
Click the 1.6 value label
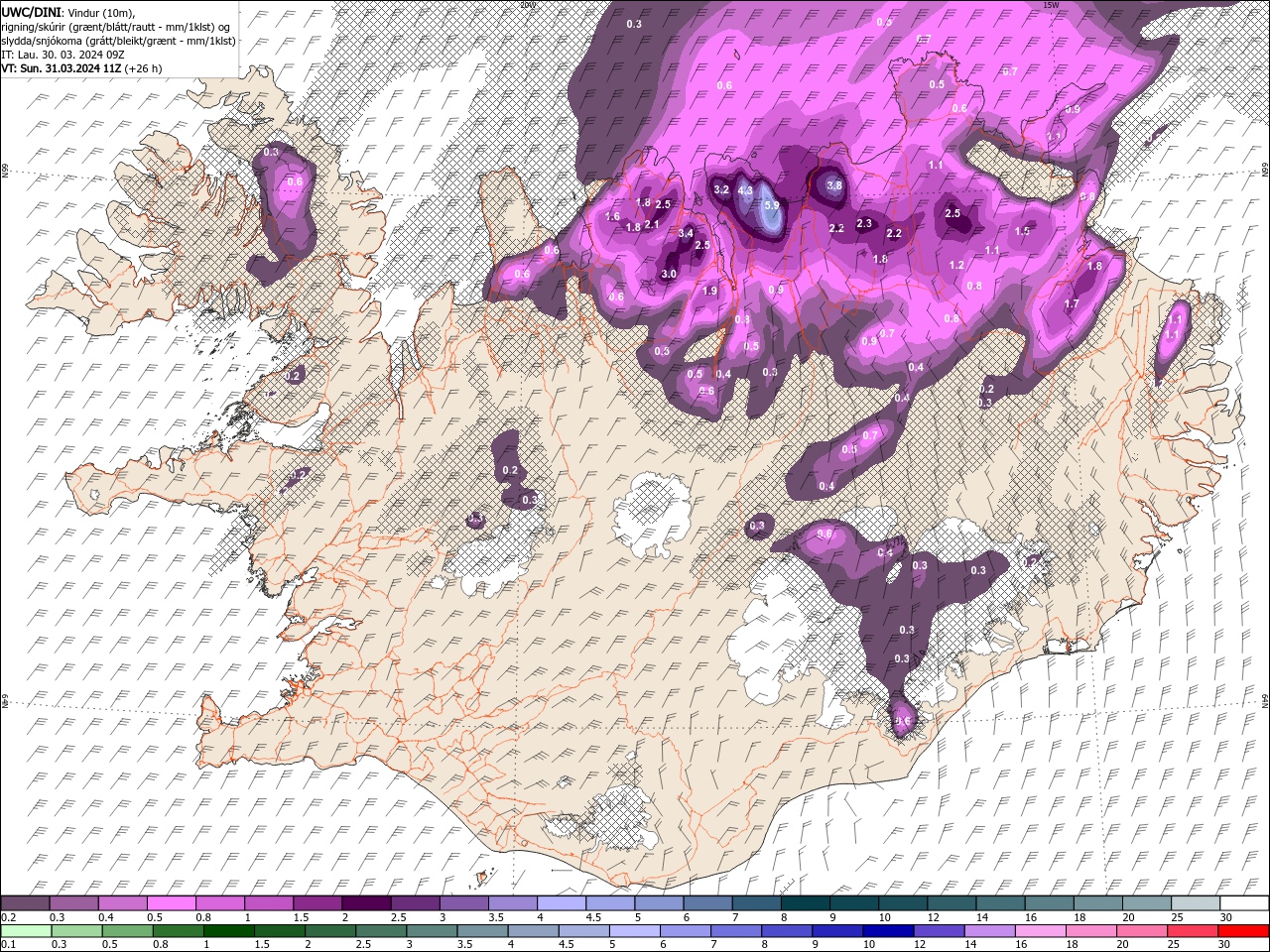612,217
